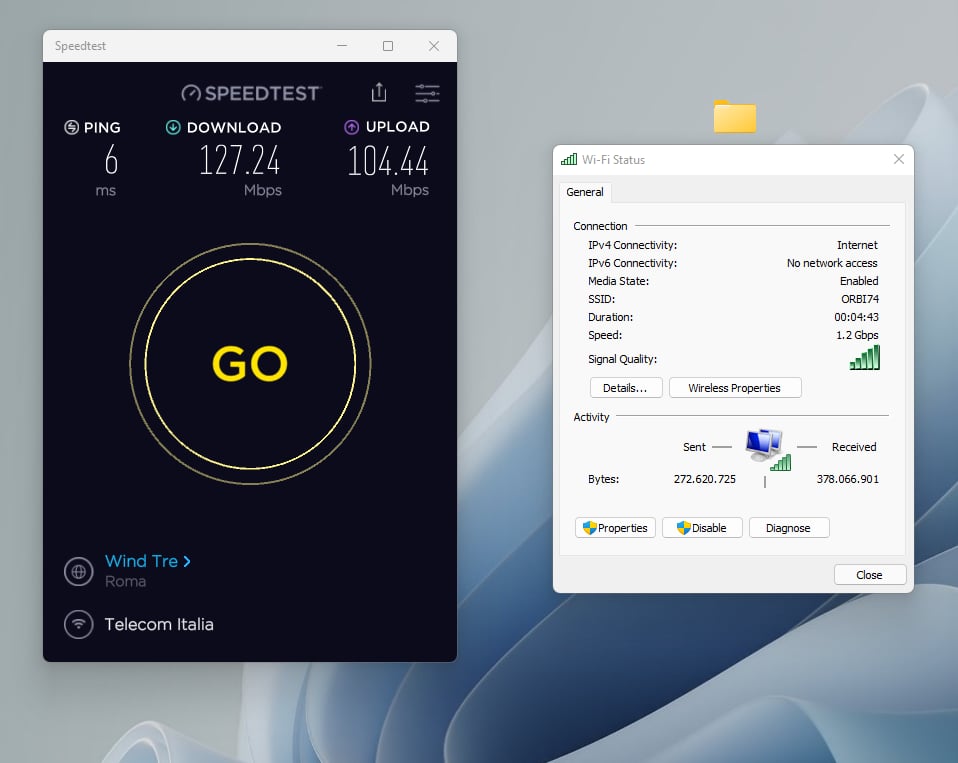Disable the Wi-Fi adapter

click(702, 528)
